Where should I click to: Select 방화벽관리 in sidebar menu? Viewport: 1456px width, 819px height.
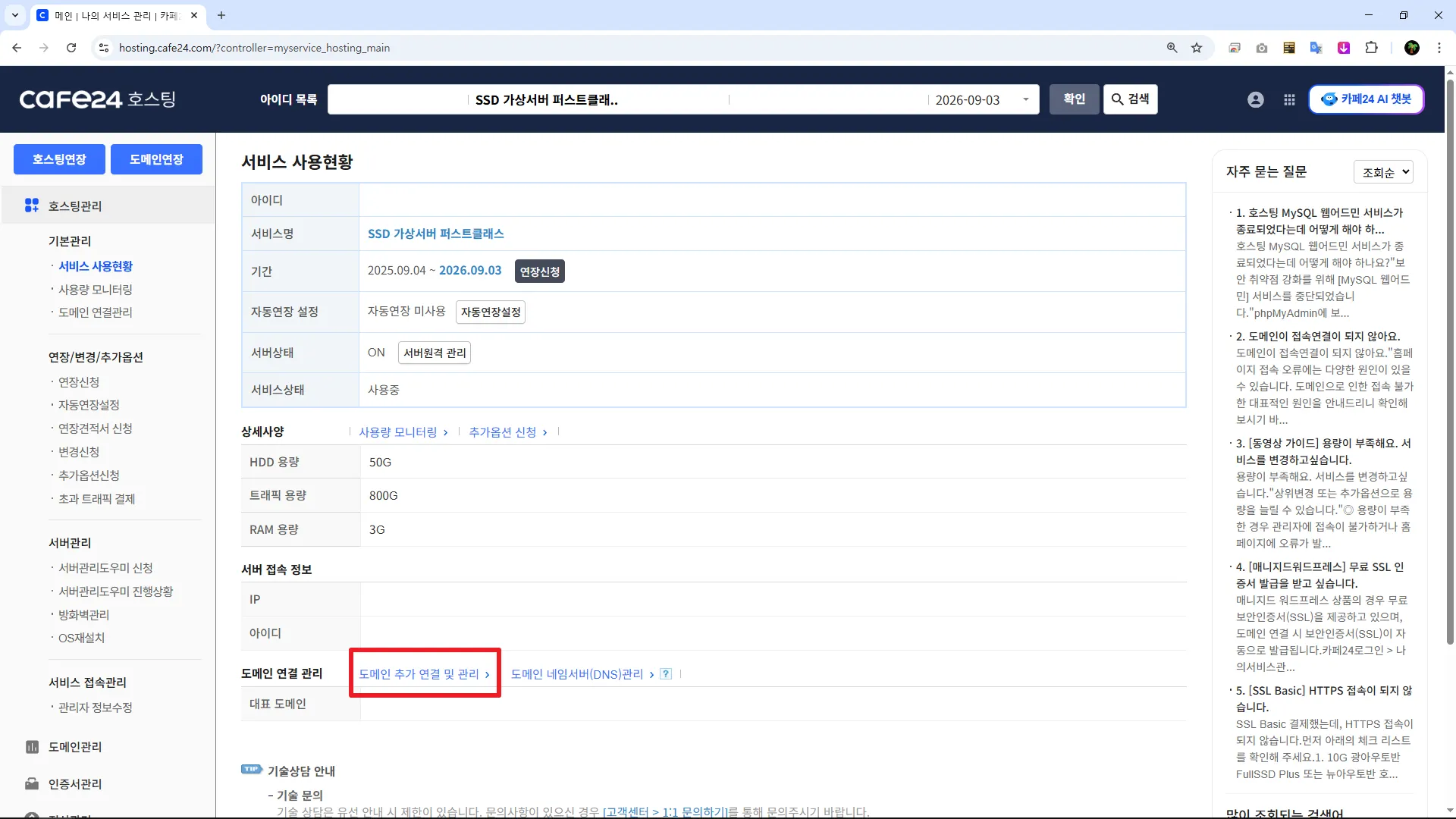point(83,615)
